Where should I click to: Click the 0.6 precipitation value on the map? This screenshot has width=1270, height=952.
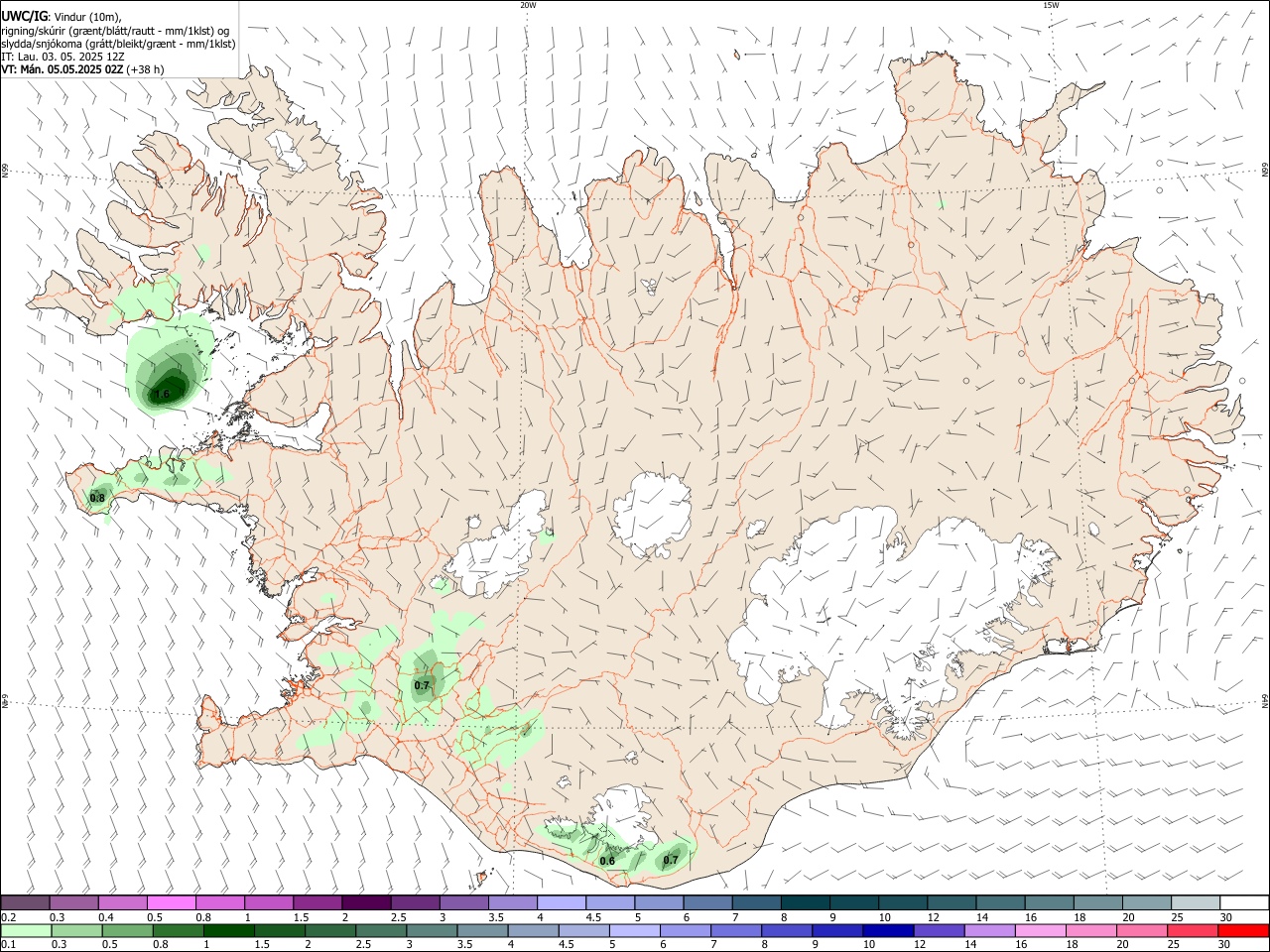pos(607,861)
